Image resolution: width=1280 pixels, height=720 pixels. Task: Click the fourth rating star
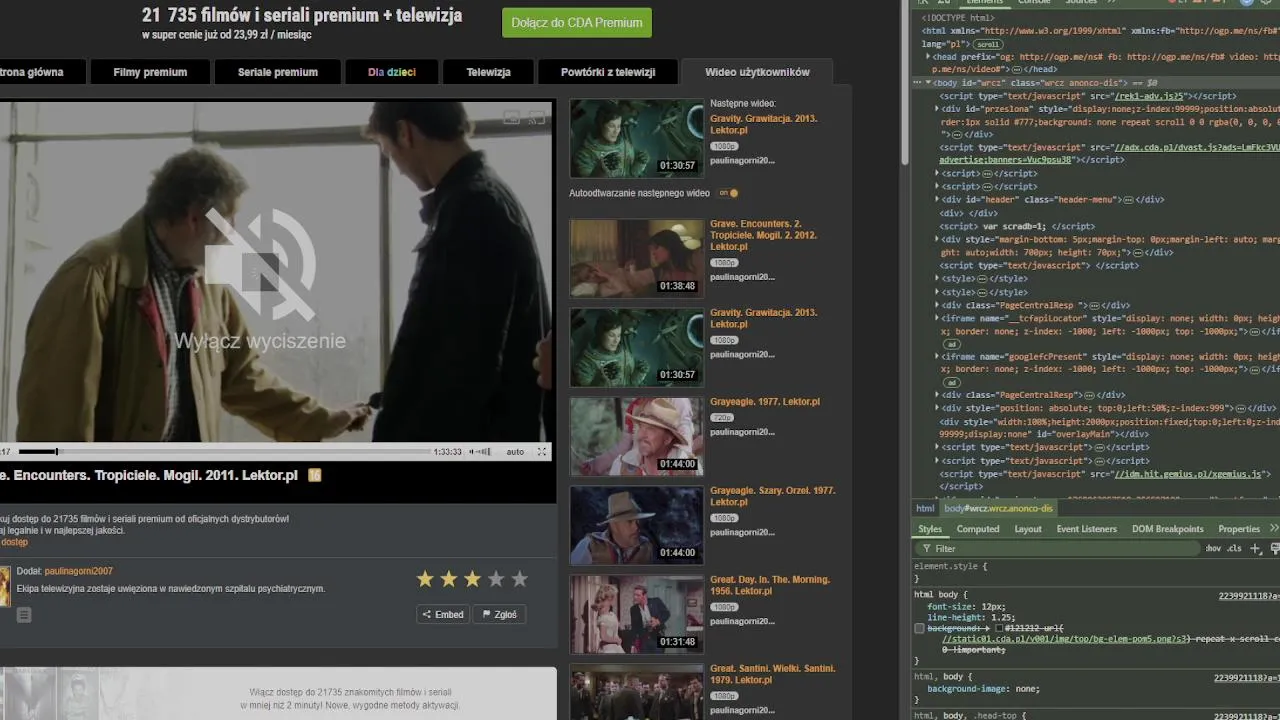(496, 579)
